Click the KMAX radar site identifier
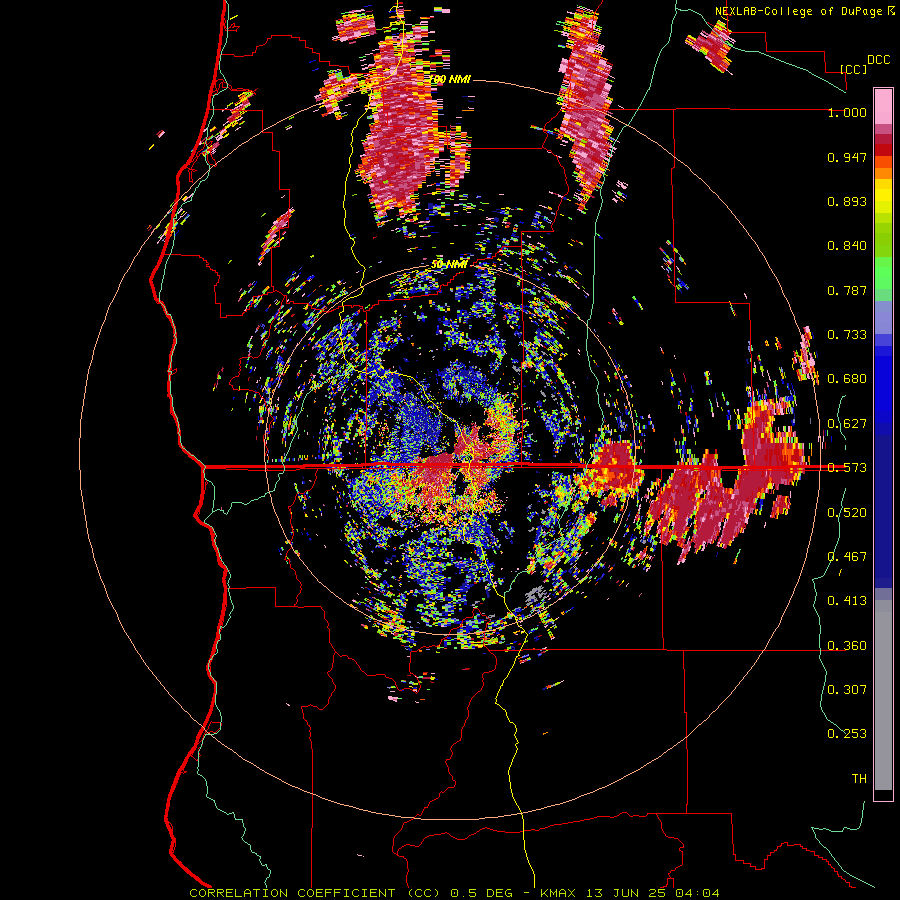Screen dimensions: 900x900 pos(557,893)
